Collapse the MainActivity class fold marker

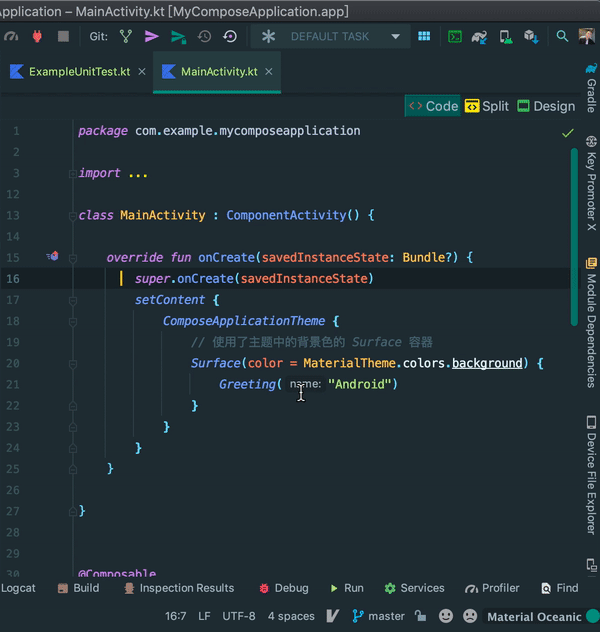click(73, 216)
